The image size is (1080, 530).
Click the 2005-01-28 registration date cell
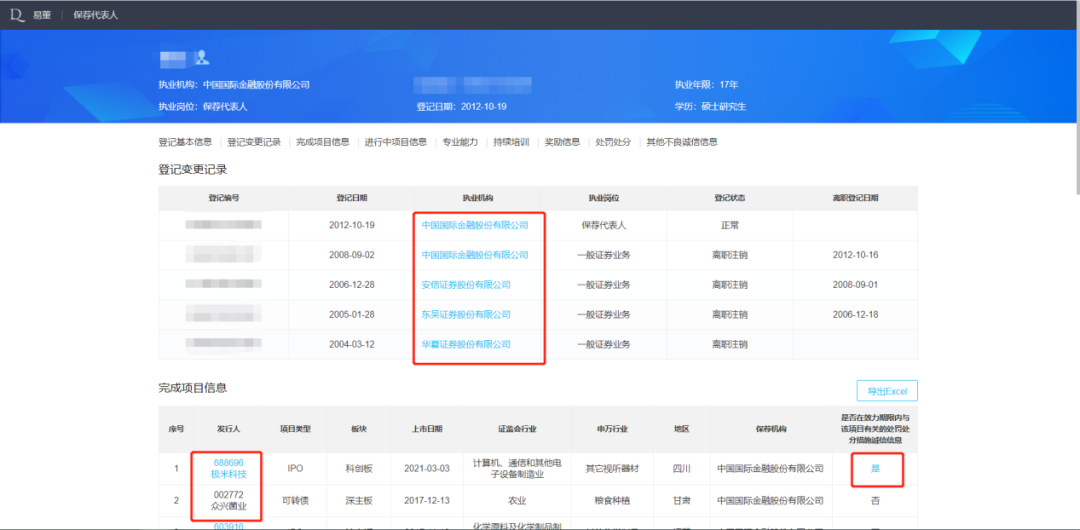point(351,314)
